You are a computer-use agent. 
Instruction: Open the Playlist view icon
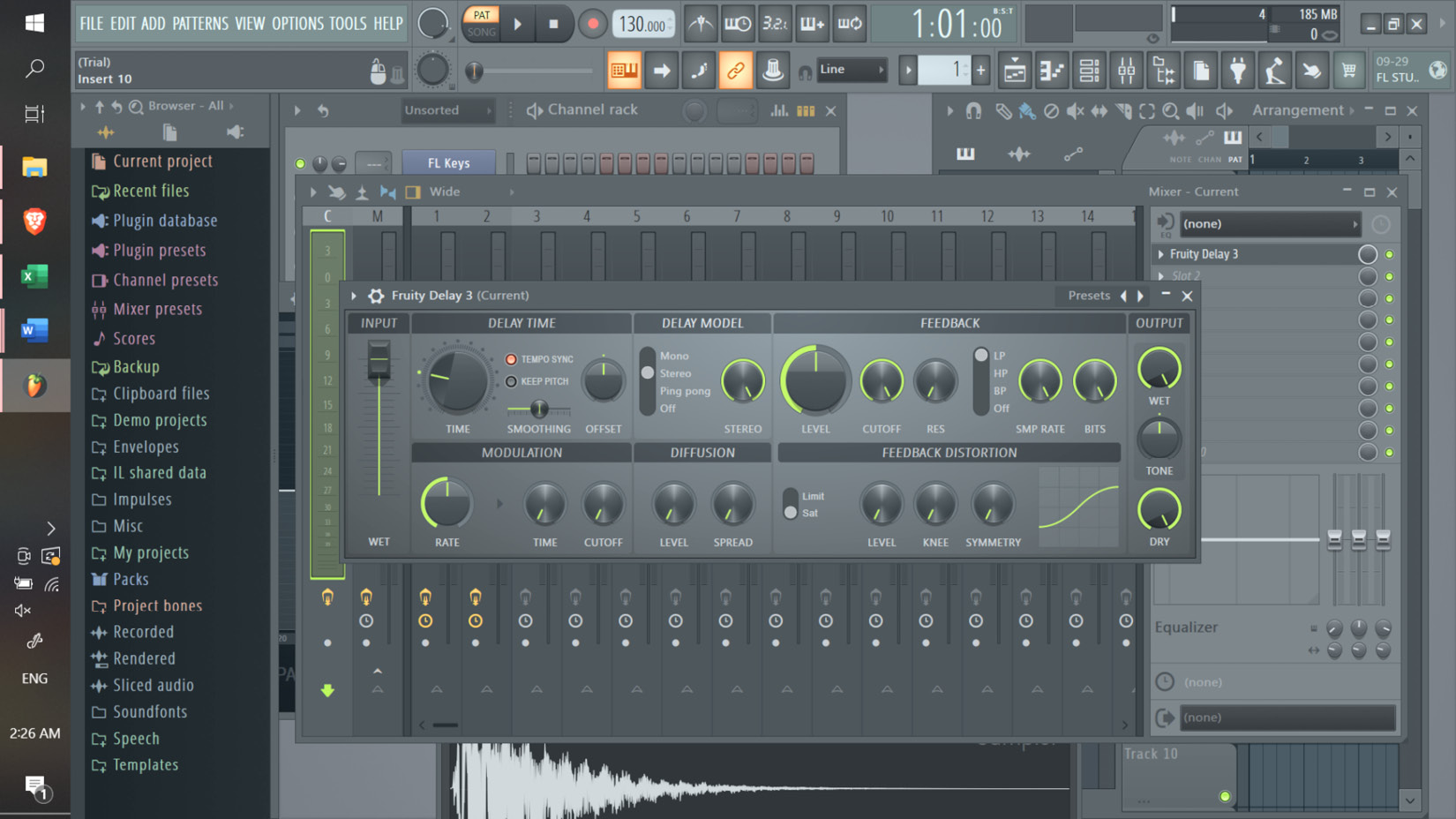click(x=1015, y=71)
